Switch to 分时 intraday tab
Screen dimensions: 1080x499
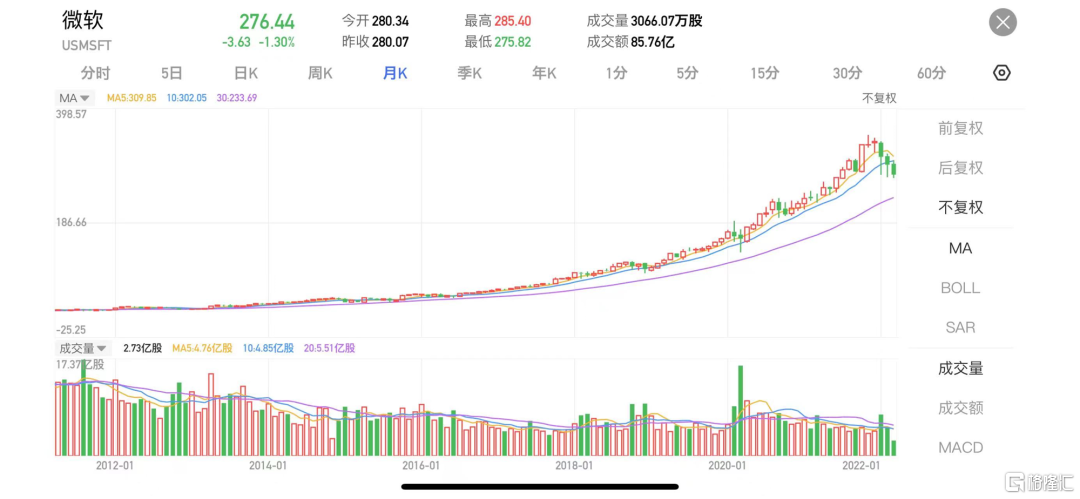[x=95, y=73]
